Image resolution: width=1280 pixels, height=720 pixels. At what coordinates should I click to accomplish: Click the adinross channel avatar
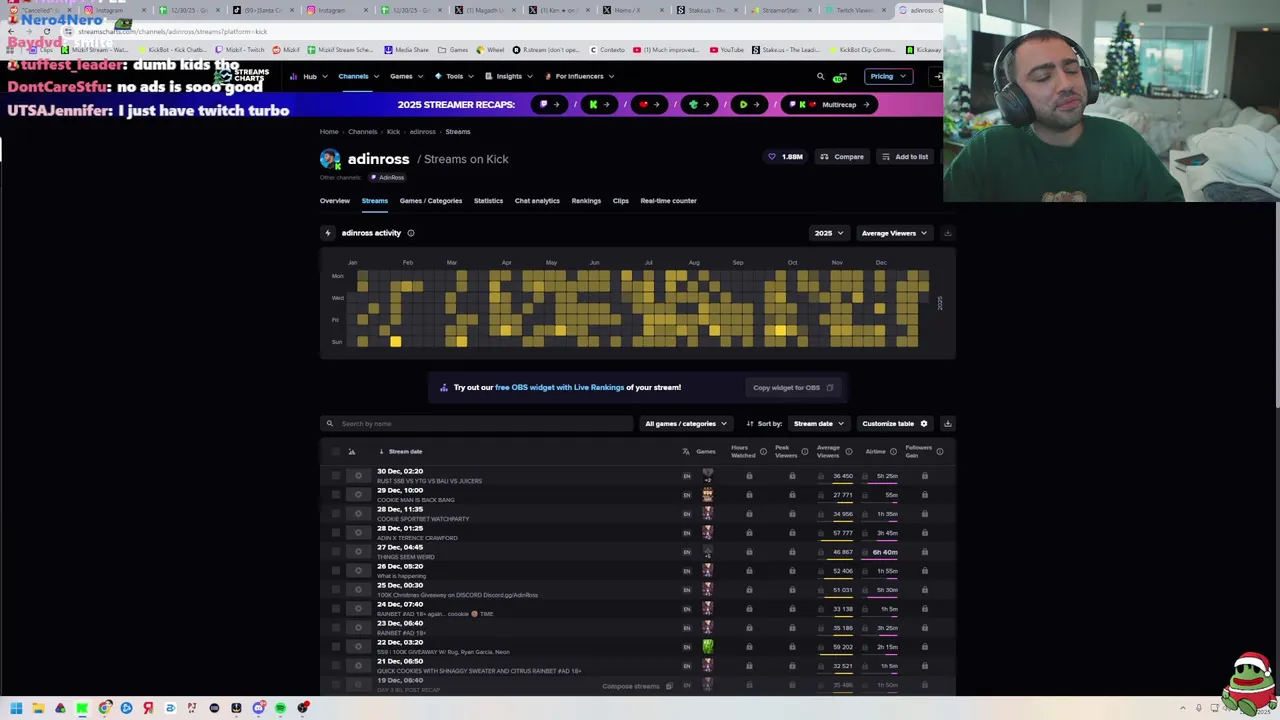[x=330, y=159]
